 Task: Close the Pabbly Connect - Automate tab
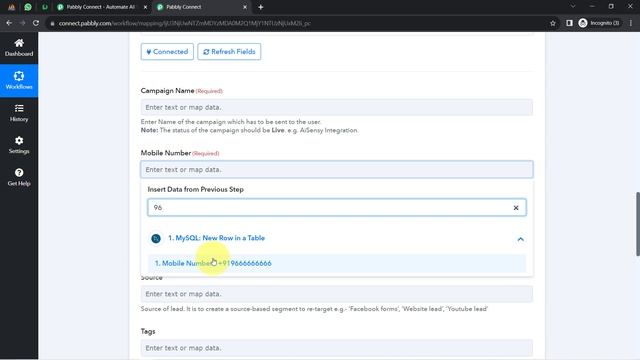coord(145,7)
